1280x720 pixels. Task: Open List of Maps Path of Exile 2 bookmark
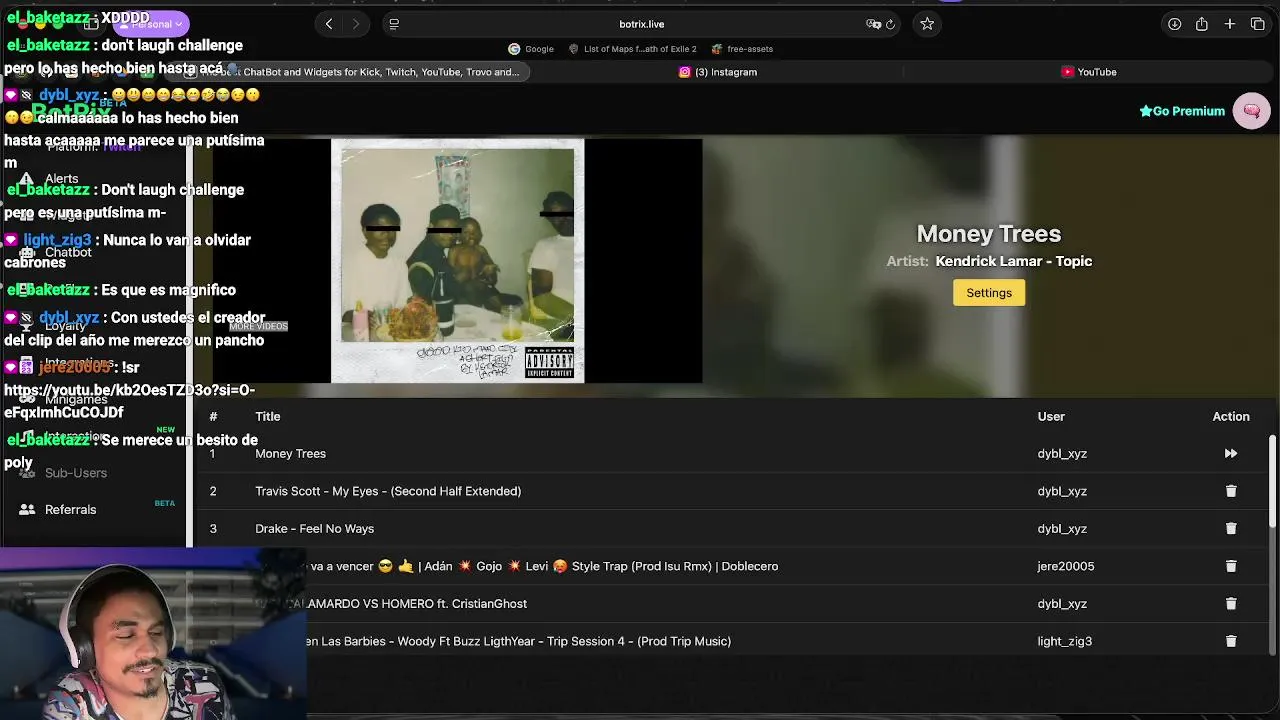(x=633, y=49)
